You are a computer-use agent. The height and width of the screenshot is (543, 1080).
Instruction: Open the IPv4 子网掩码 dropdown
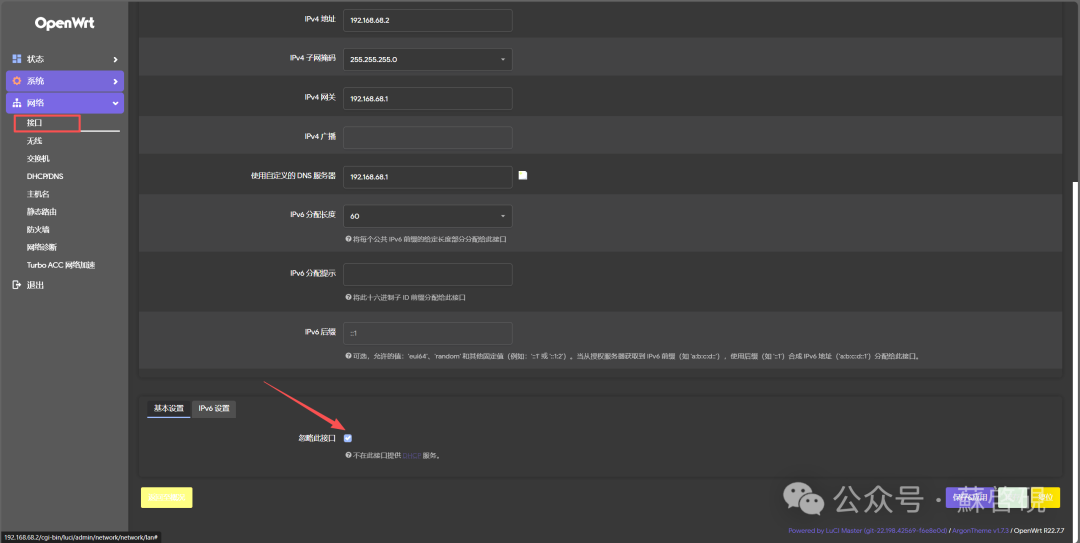[x=428, y=59]
